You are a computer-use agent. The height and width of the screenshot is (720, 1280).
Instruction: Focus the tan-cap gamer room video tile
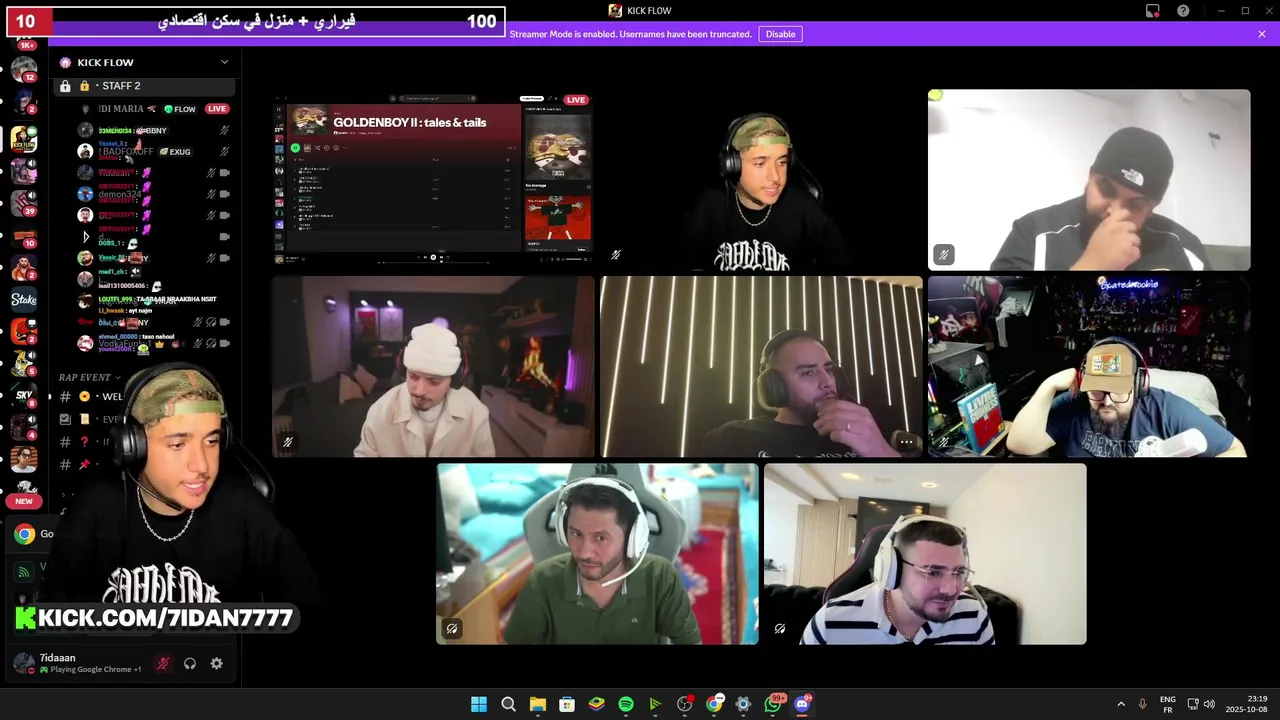click(x=1089, y=367)
